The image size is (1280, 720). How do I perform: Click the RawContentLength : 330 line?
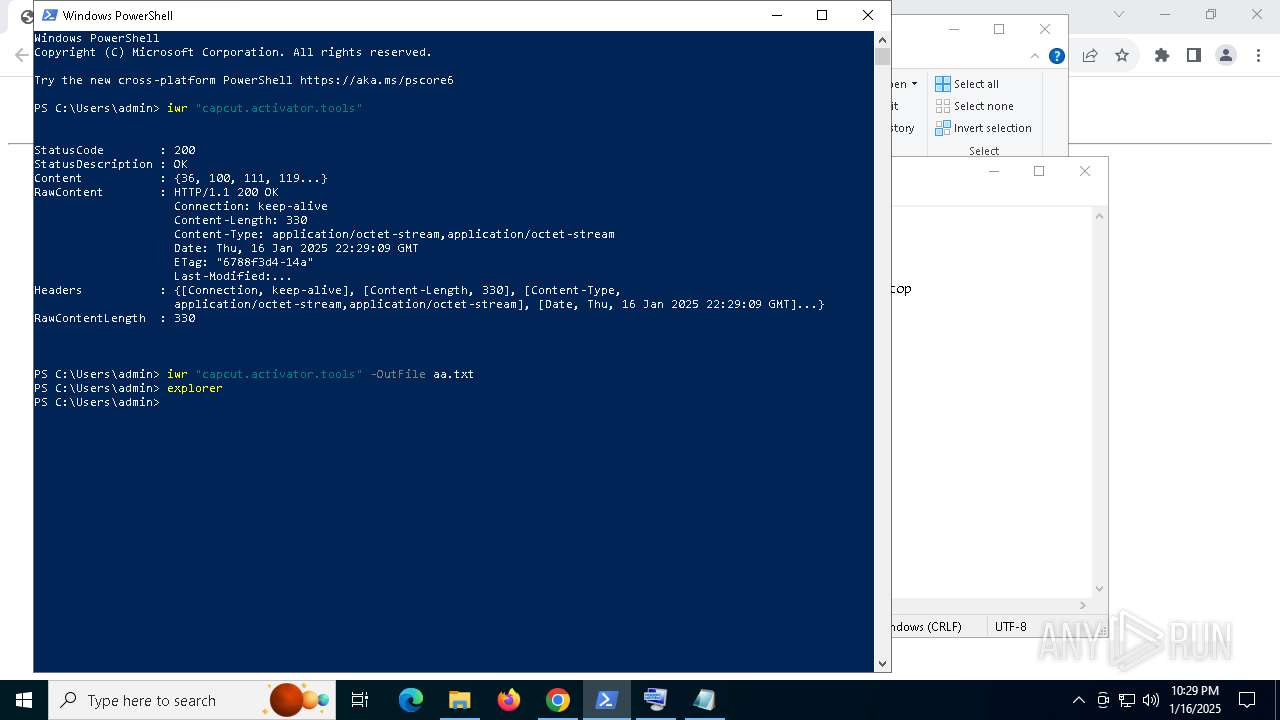point(115,318)
